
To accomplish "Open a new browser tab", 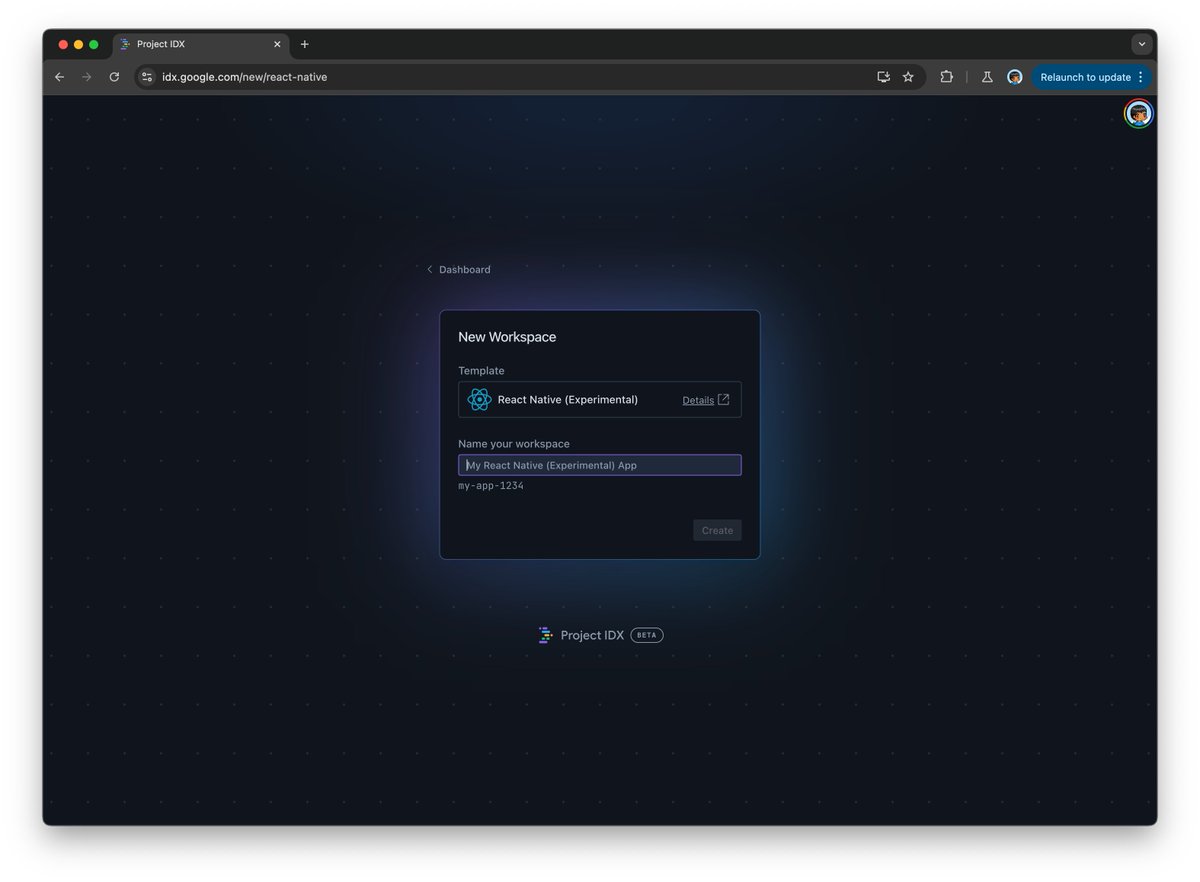I will click(304, 44).
